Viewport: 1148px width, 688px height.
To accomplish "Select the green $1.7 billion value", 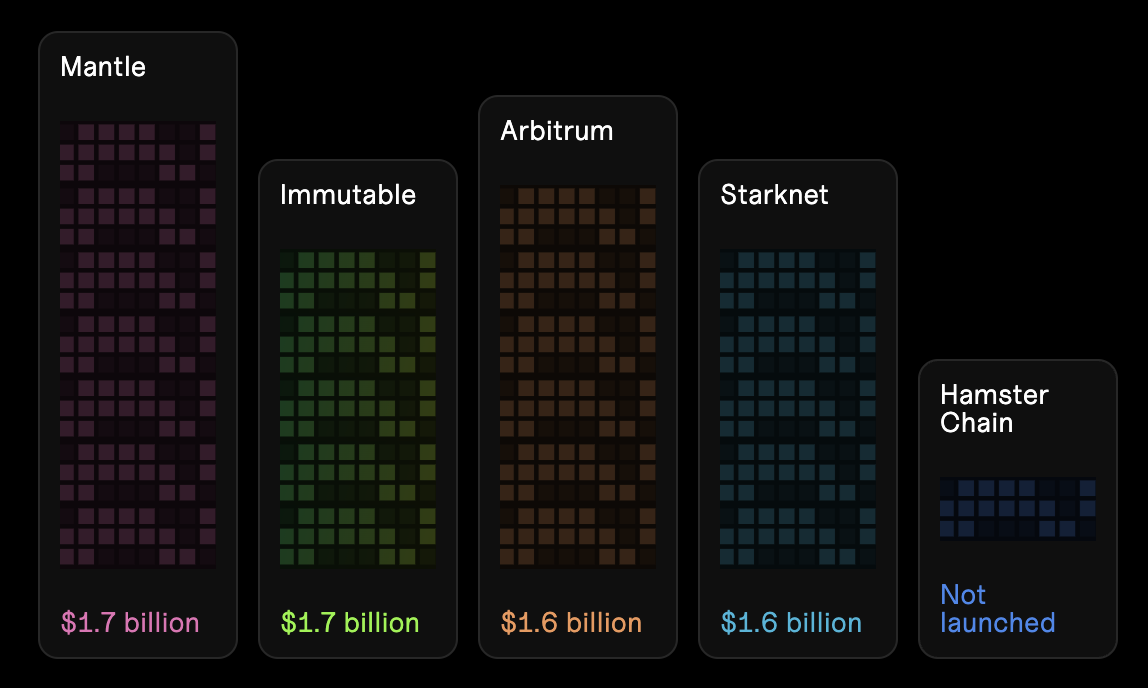I will (x=350, y=623).
